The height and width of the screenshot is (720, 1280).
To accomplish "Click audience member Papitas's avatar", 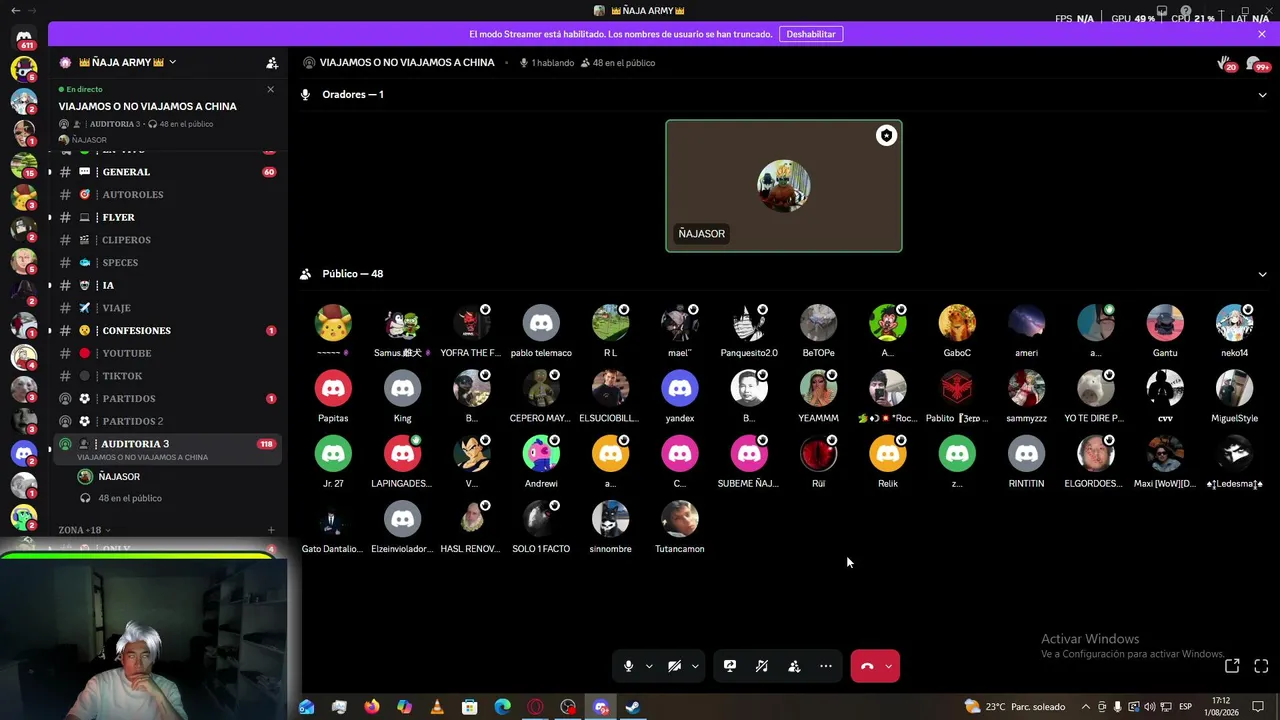I will click(333, 388).
